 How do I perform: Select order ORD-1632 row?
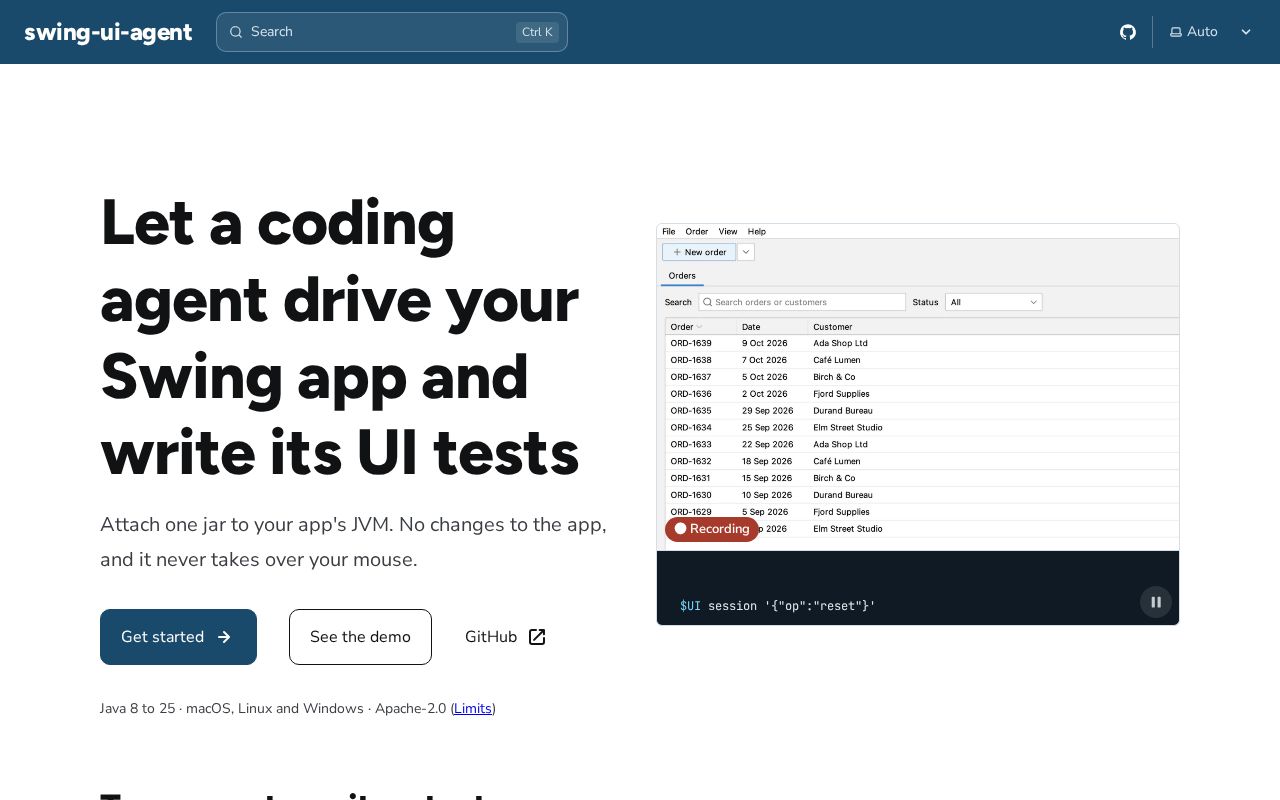[x=923, y=461]
